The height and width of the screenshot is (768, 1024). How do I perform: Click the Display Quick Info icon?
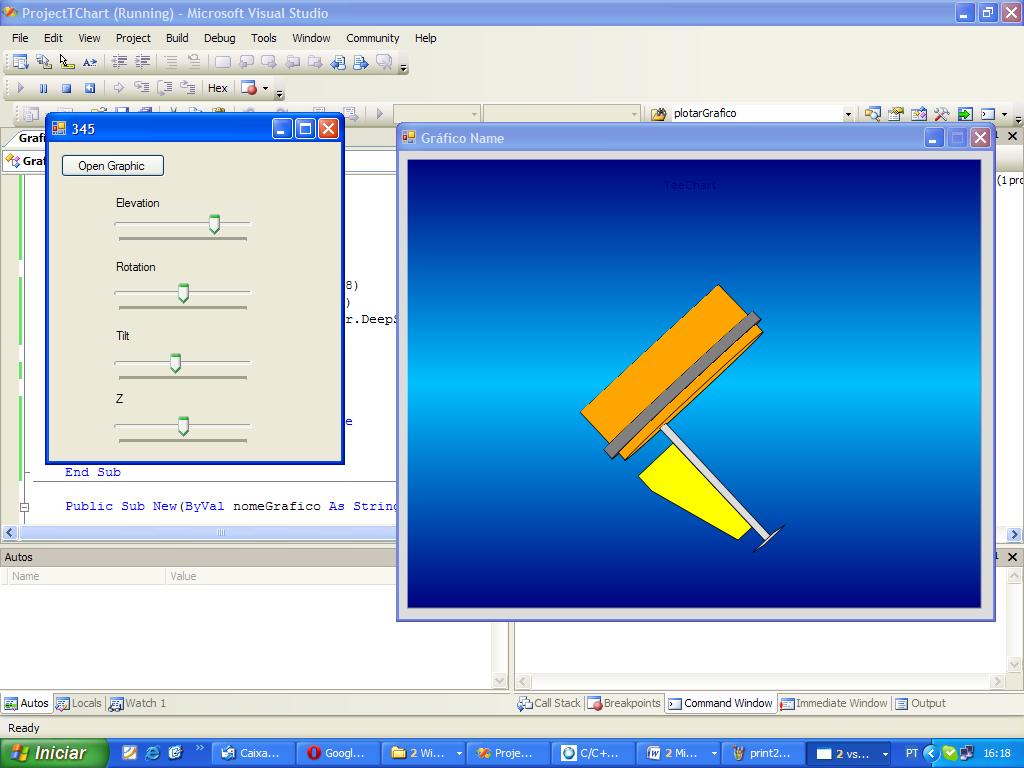click(x=67, y=62)
